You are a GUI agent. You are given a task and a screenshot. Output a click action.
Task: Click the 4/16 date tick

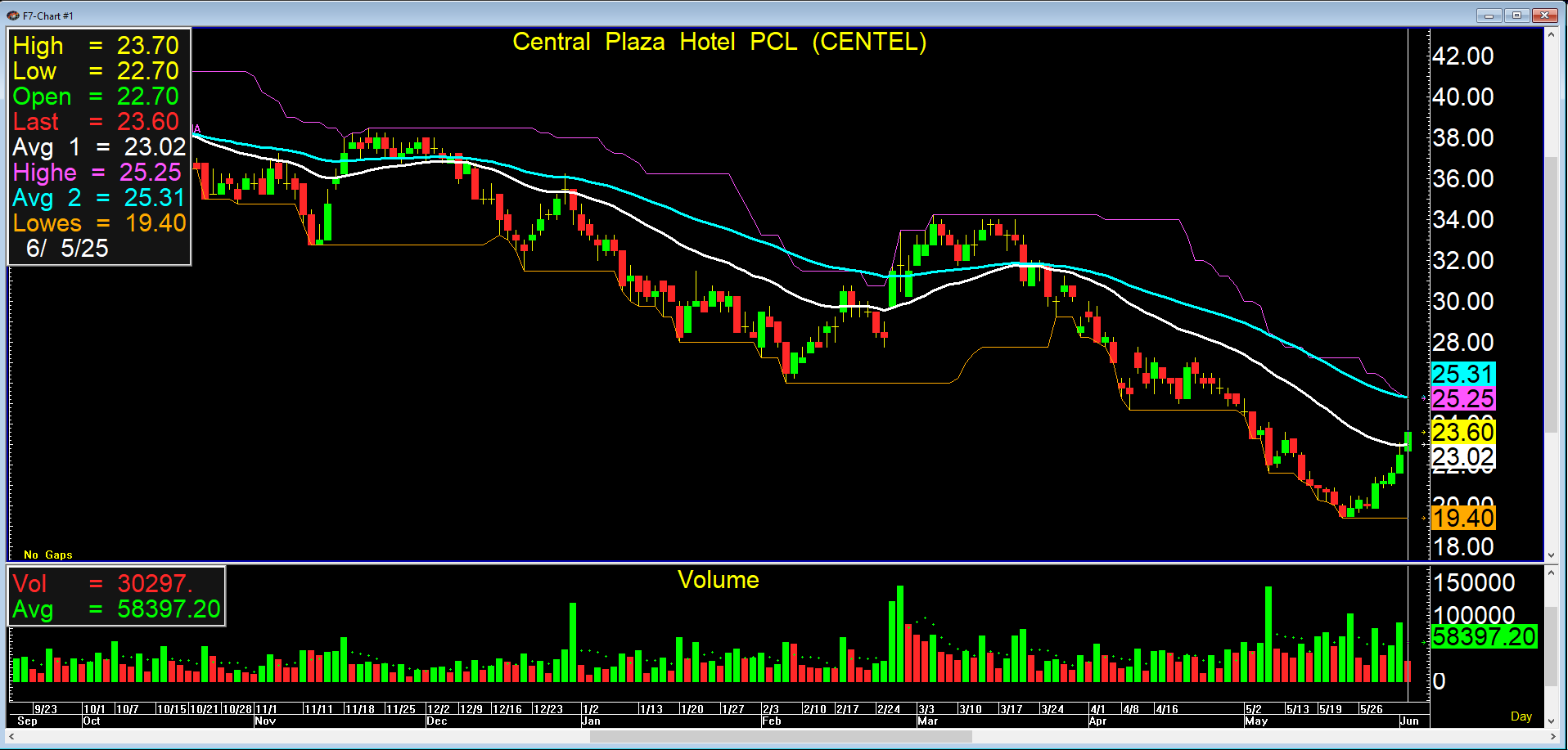[1167, 709]
